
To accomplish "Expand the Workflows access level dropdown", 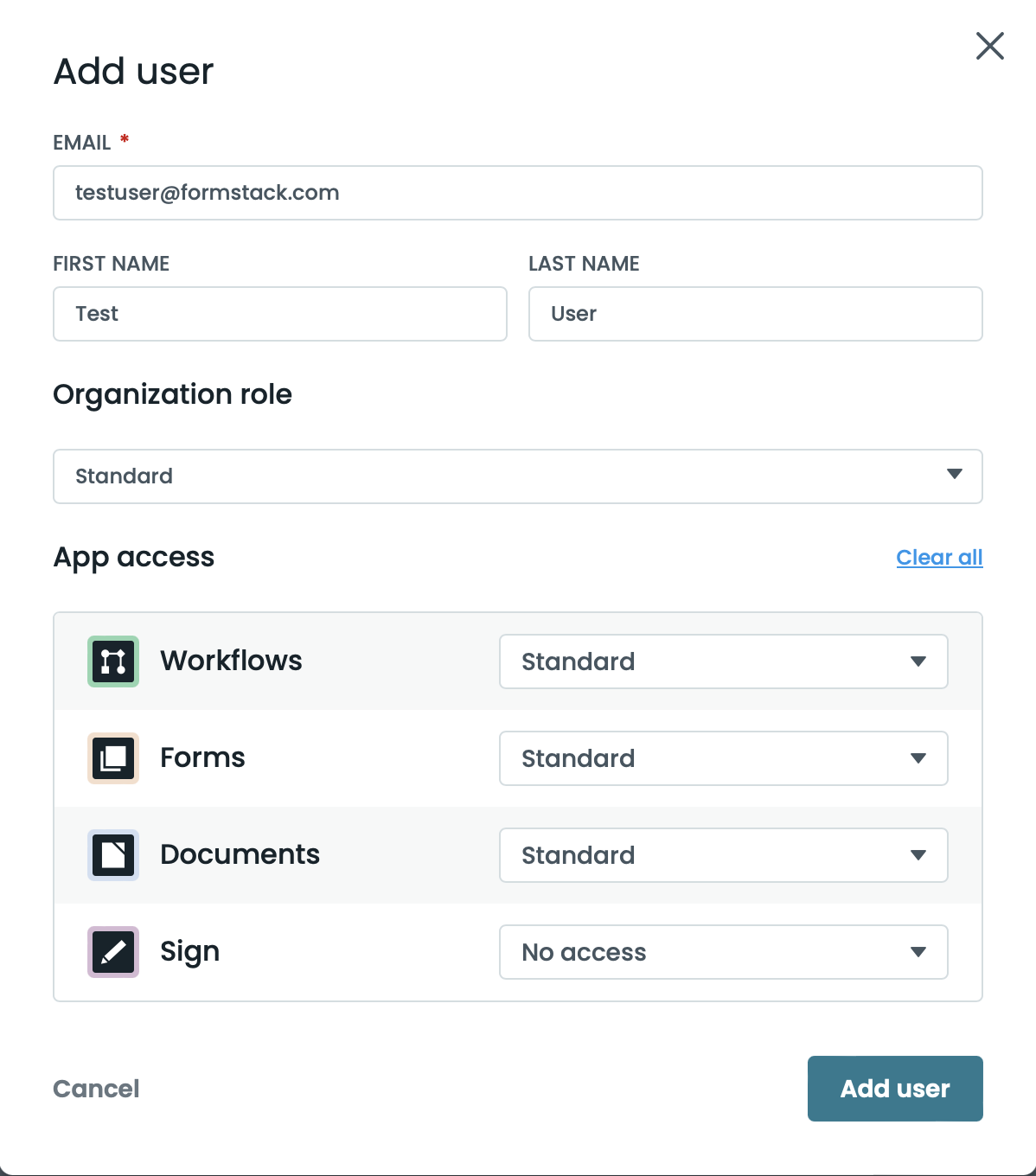I will click(723, 661).
